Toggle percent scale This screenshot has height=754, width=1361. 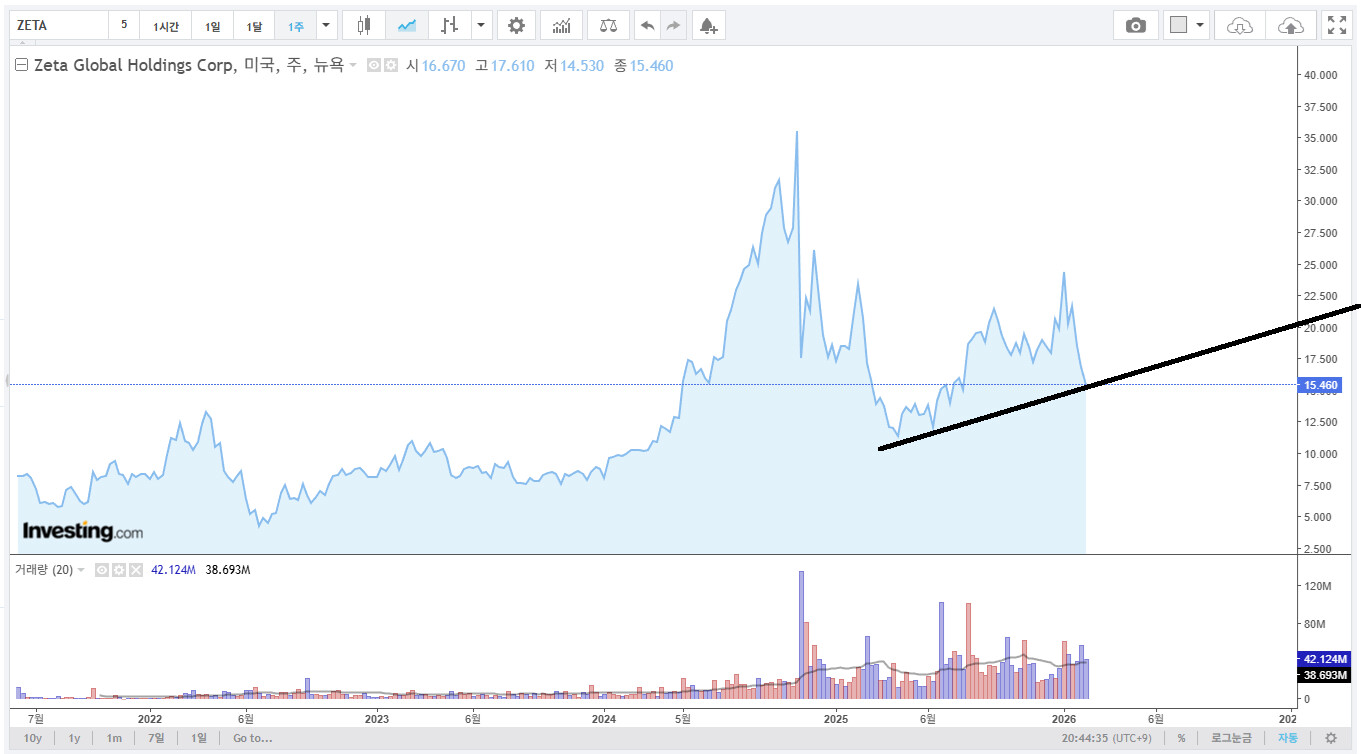click(1181, 738)
